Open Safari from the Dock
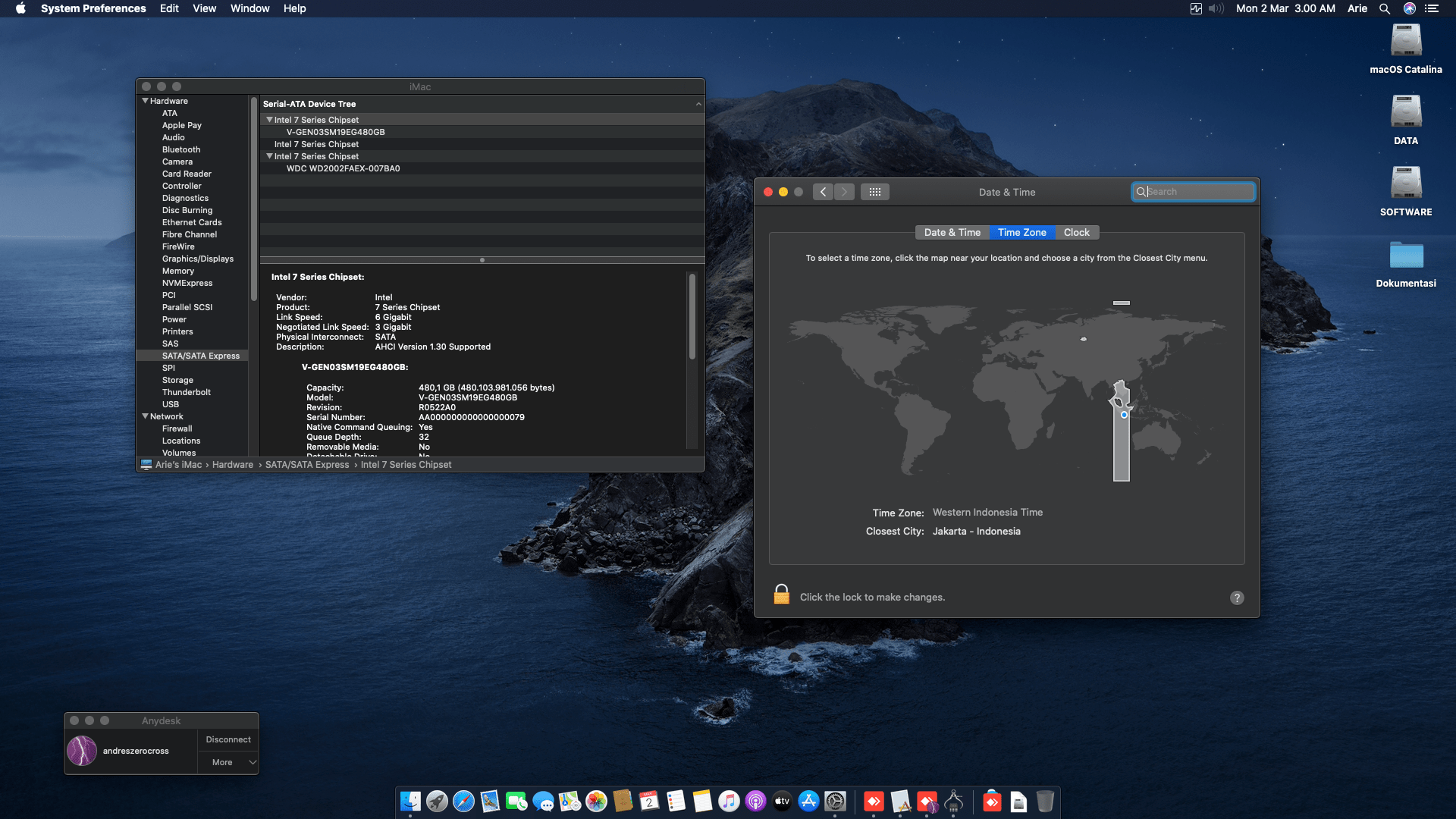Image resolution: width=1456 pixels, height=819 pixels. point(464,801)
